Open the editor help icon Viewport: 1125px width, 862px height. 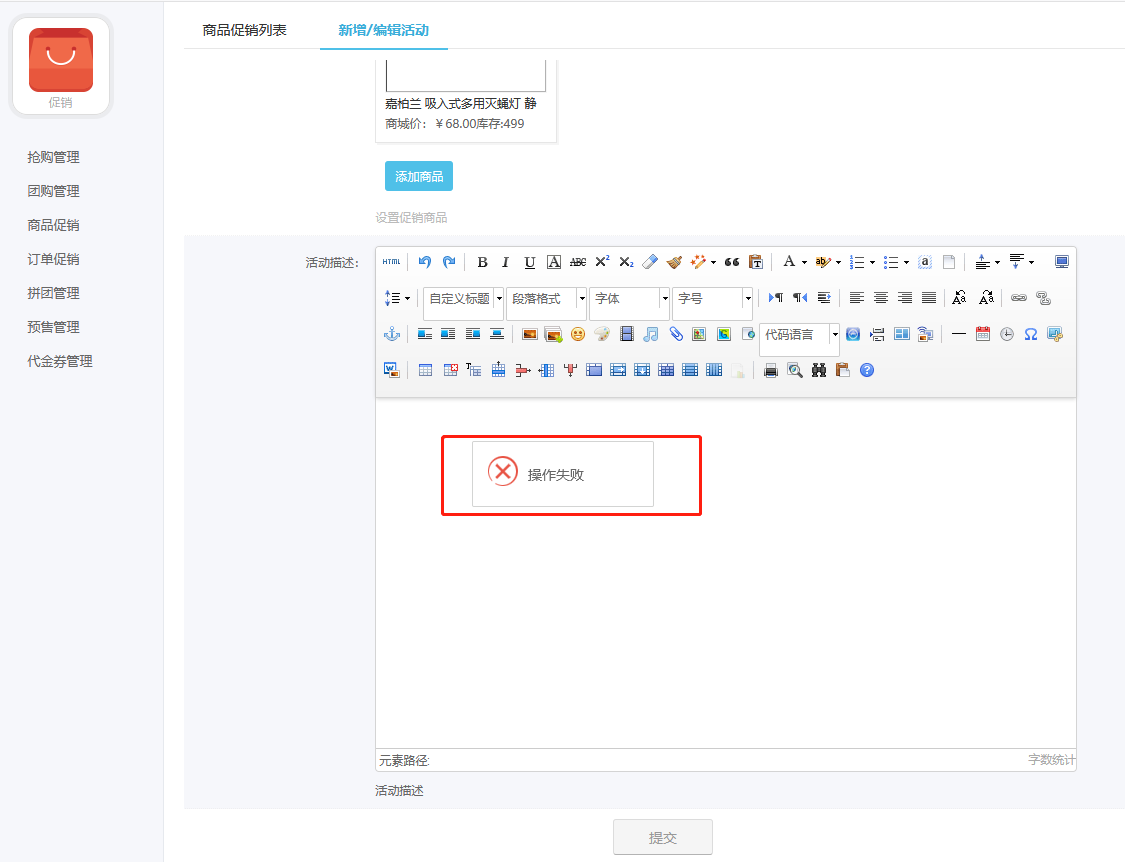866,369
